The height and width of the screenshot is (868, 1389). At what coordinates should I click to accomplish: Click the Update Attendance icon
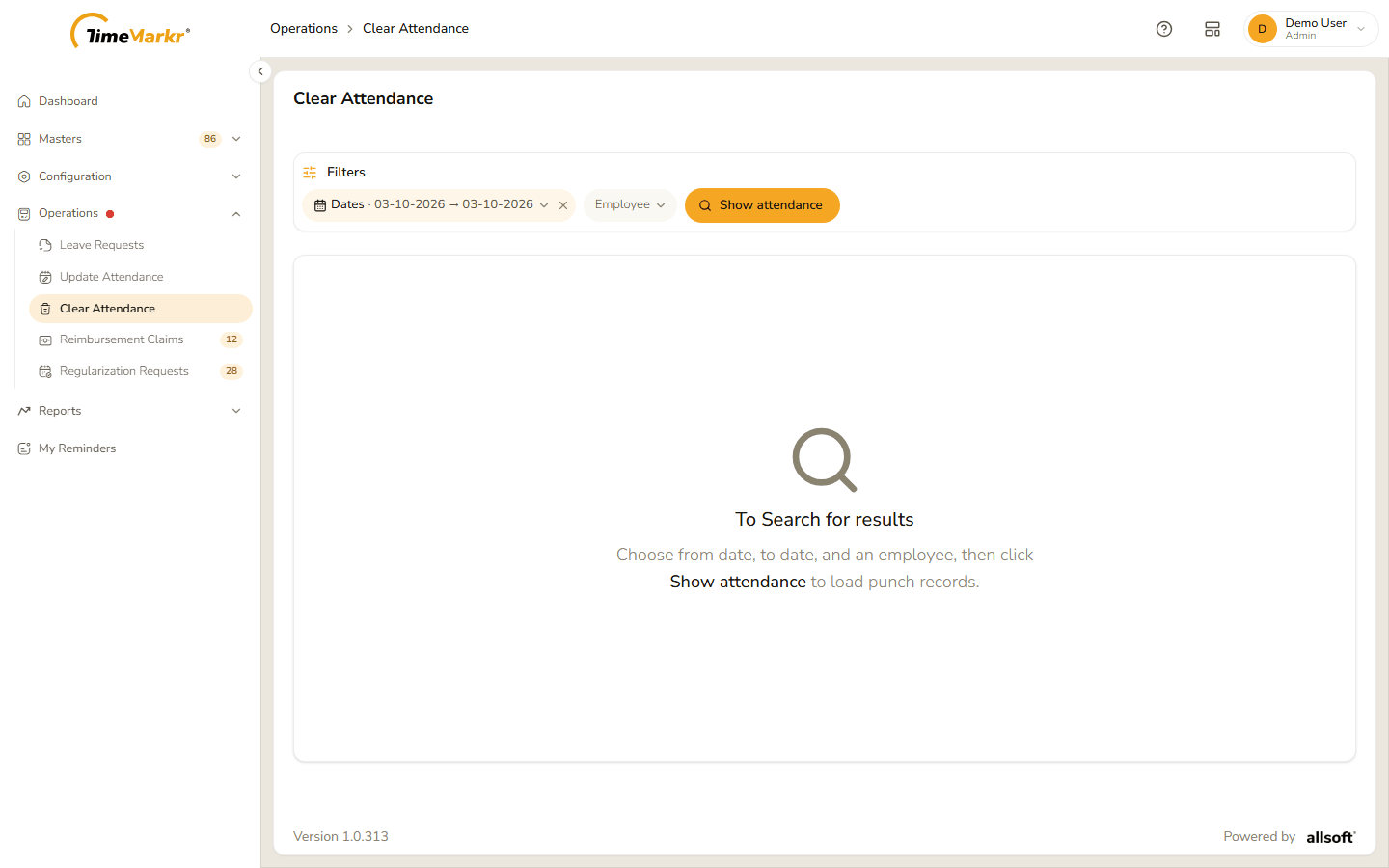(45, 277)
